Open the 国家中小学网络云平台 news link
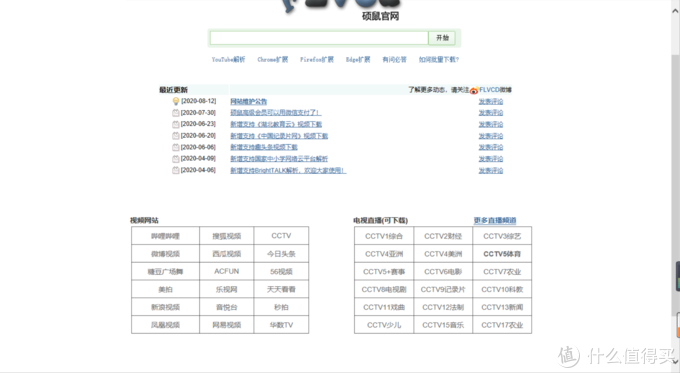Image resolution: width=680 pixels, height=373 pixels. [279, 159]
